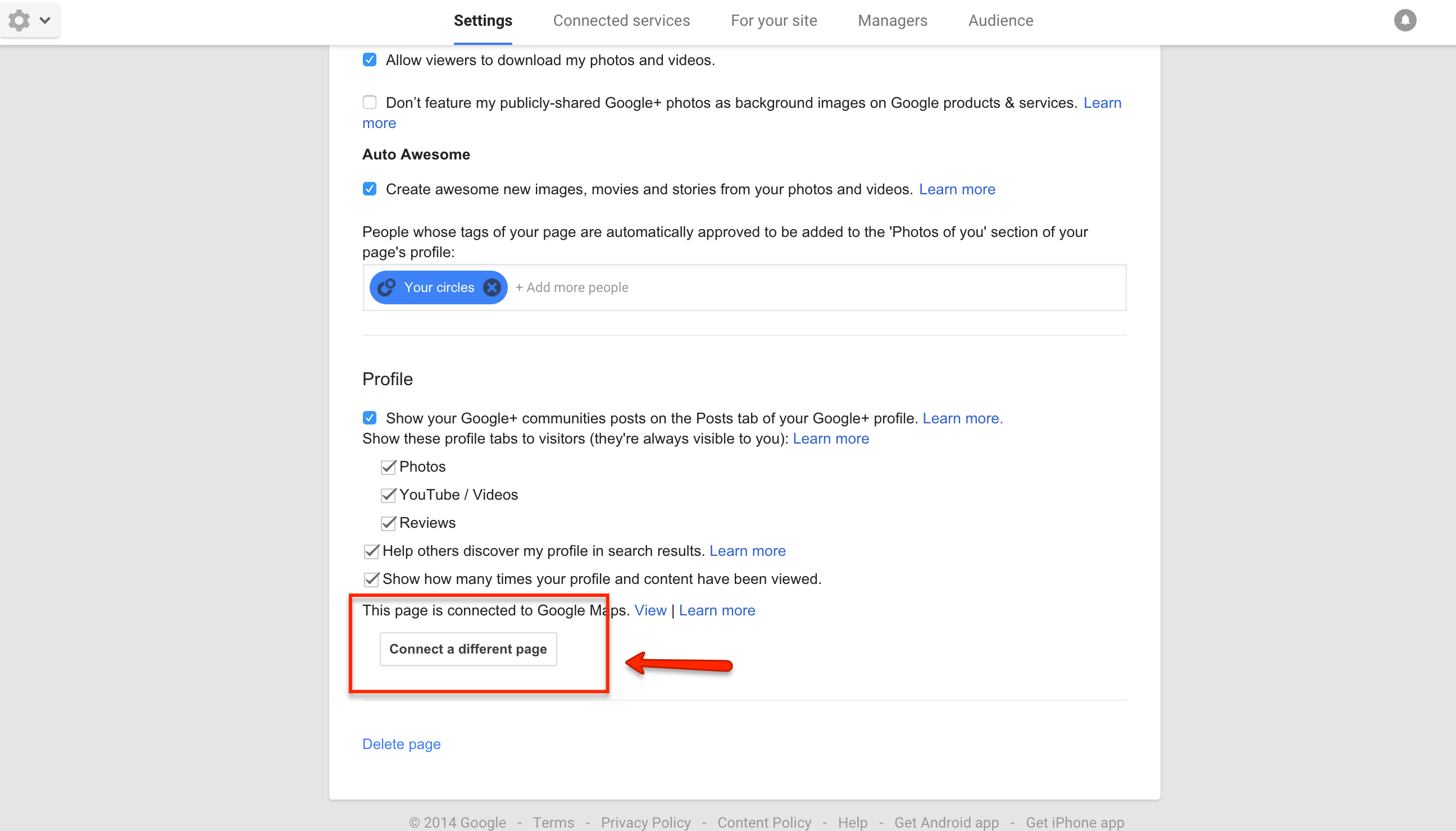
Task: Switch to the Connected services tab
Action: click(x=621, y=21)
